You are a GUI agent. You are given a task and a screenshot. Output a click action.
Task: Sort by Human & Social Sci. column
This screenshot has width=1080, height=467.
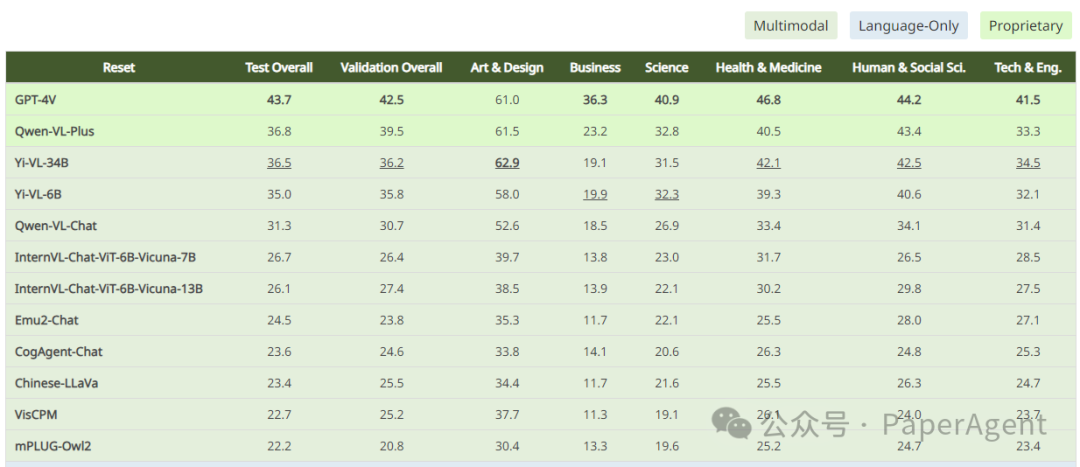click(x=909, y=68)
